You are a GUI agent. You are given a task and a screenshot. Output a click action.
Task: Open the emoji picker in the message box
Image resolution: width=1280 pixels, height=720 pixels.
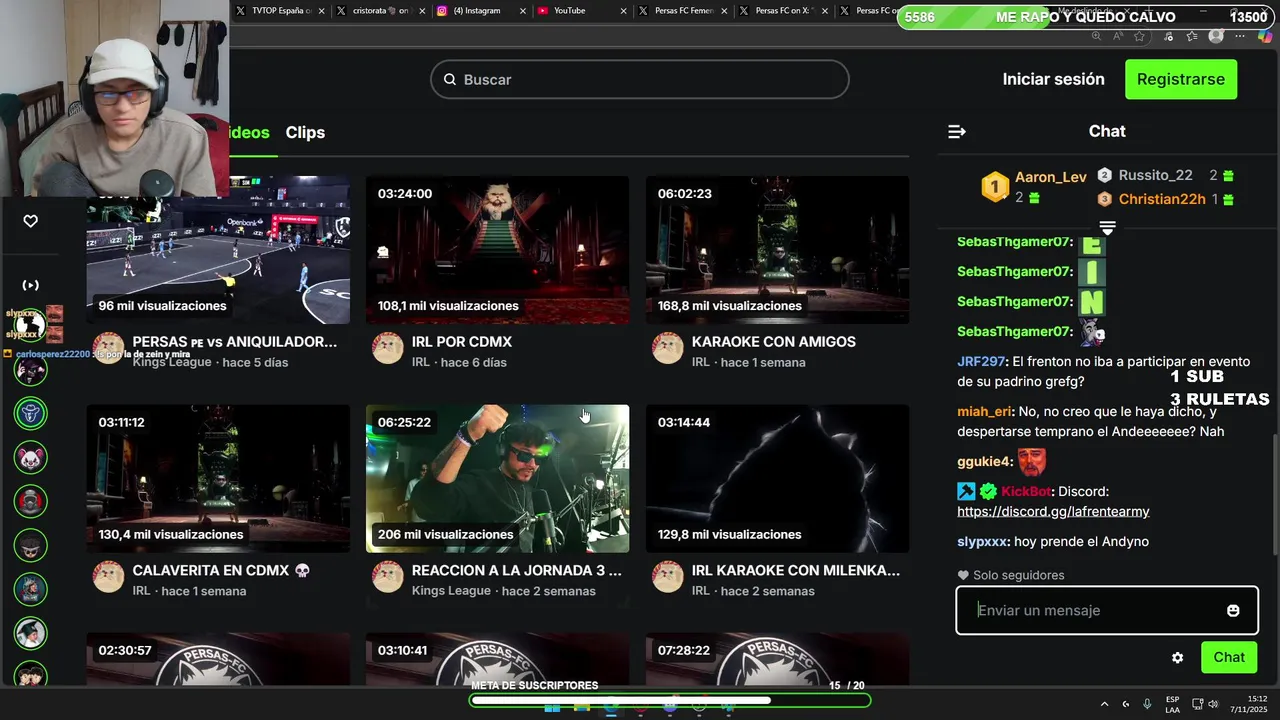click(1233, 610)
